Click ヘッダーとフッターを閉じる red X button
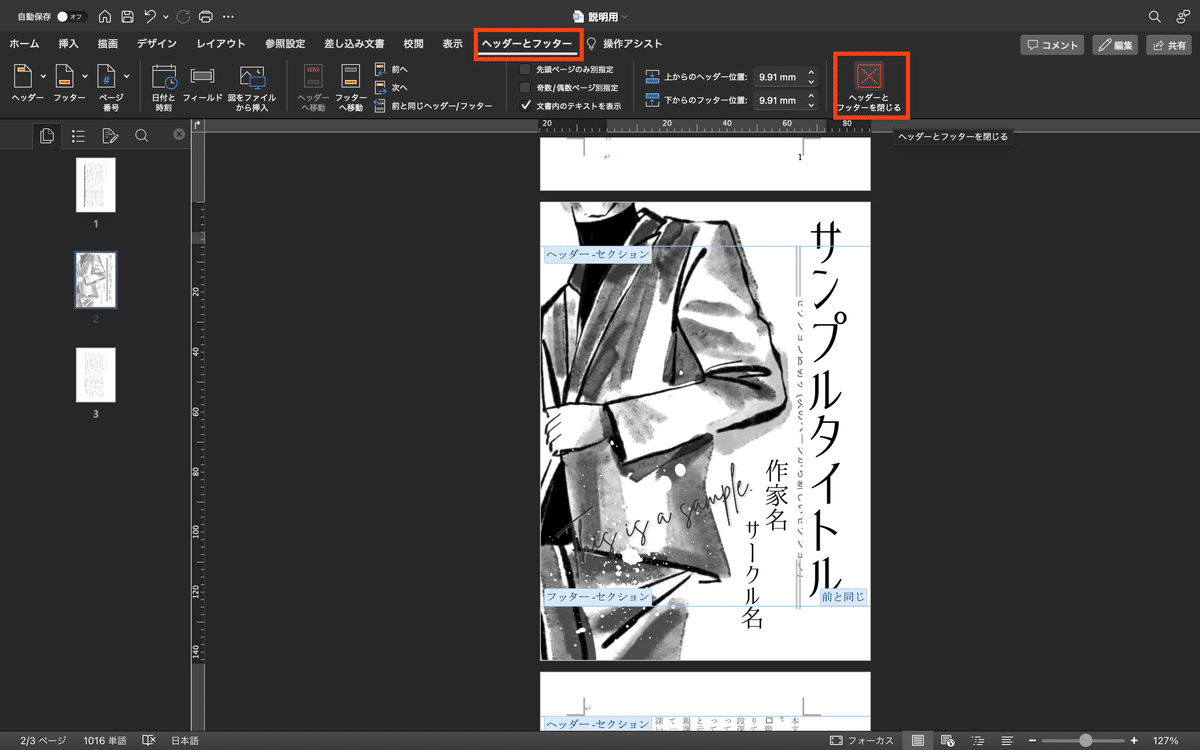The height and width of the screenshot is (750, 1200). coord(868,88)
